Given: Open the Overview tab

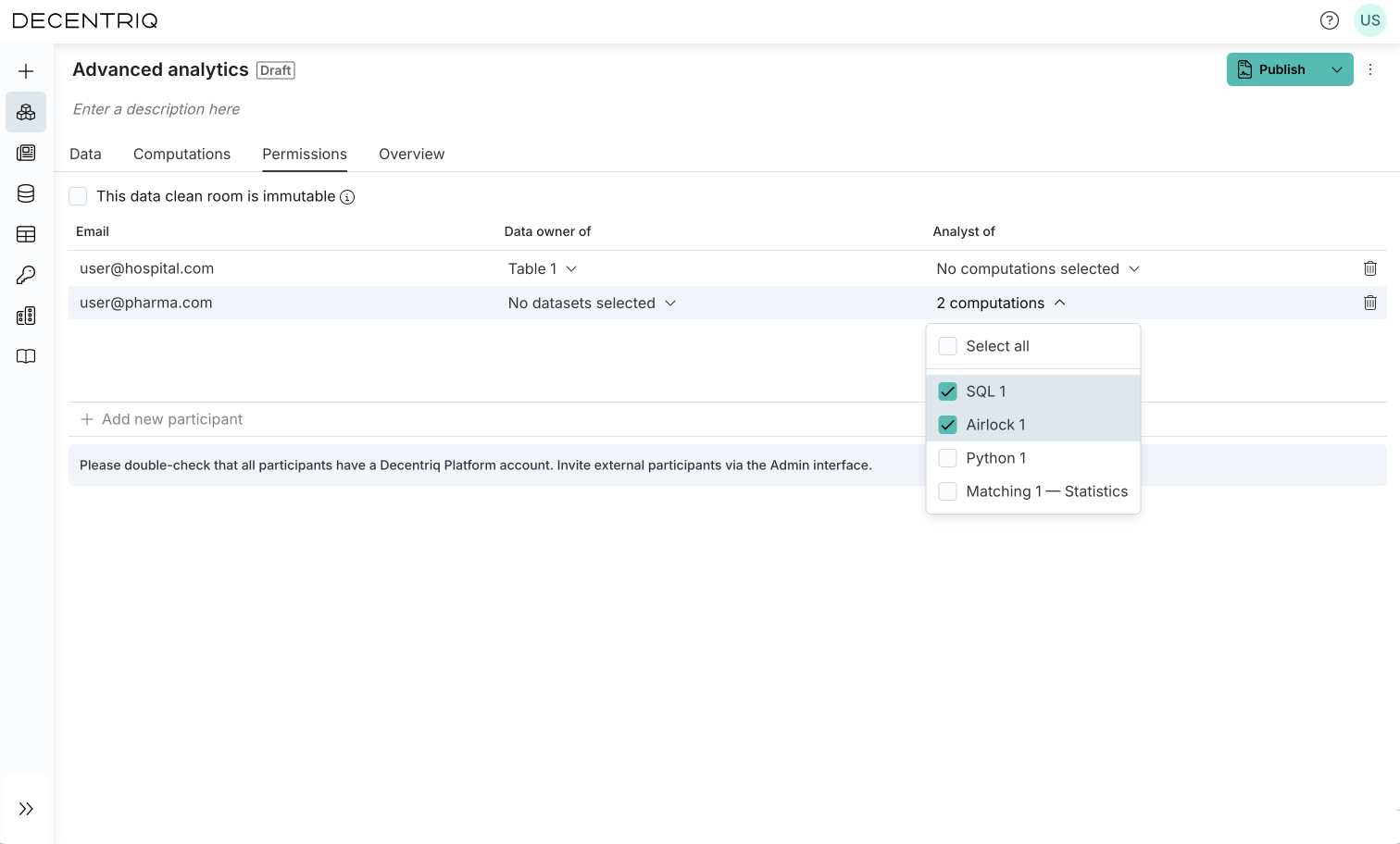Looking at the screenshot, I should [411, 154].
